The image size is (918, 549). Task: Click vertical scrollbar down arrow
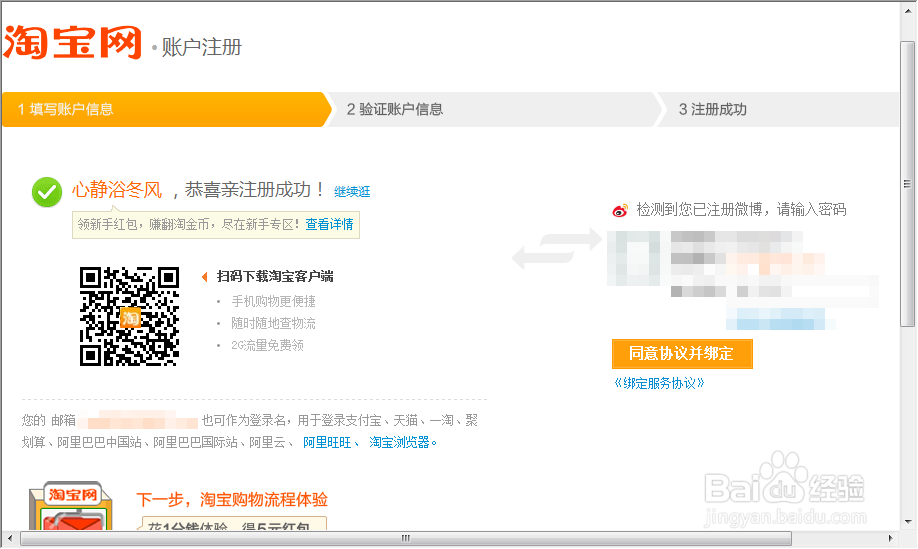pos(908,521)
